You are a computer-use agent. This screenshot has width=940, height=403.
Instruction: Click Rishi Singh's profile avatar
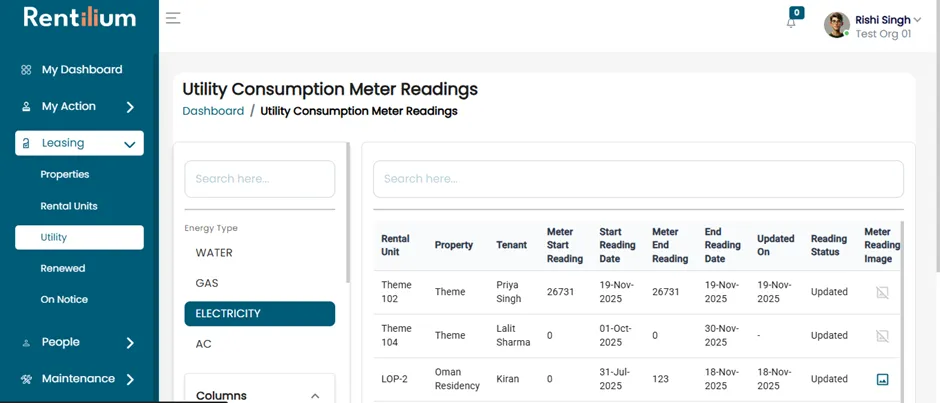pos(836,25)
